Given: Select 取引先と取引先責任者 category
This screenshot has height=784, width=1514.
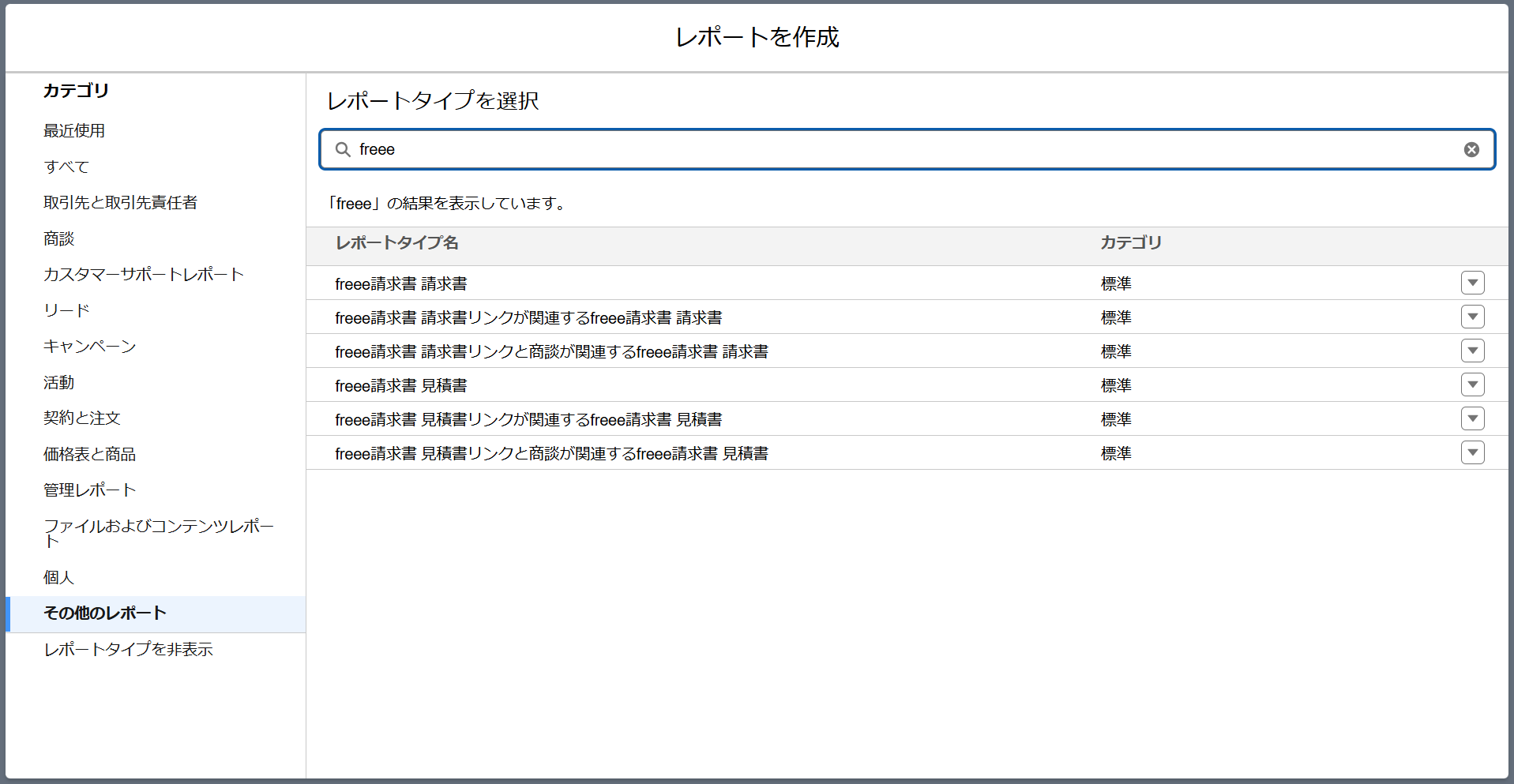Looking at the screenshot, I should pyautogui.click(x=120, y=202).
